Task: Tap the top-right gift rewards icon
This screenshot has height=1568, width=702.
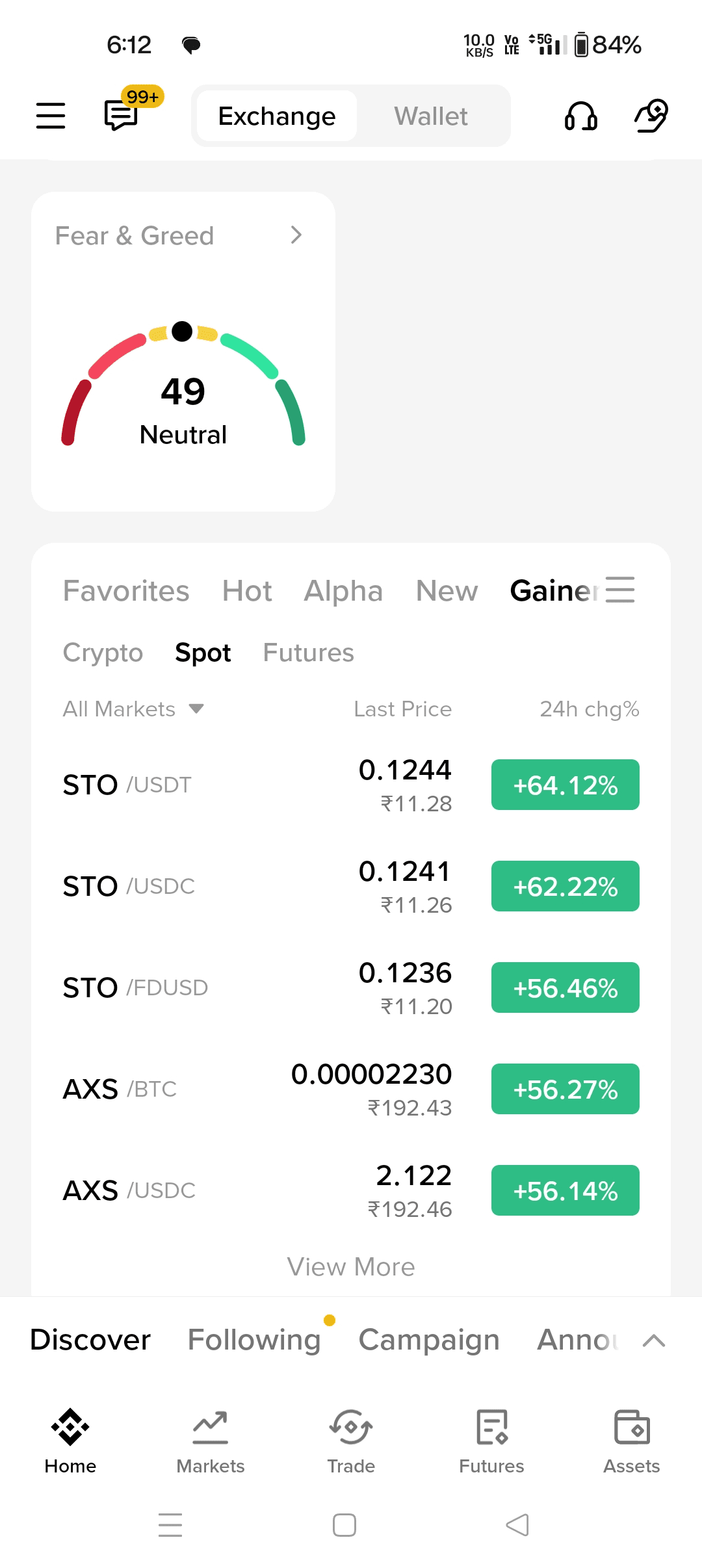Action: coord(651,116)
